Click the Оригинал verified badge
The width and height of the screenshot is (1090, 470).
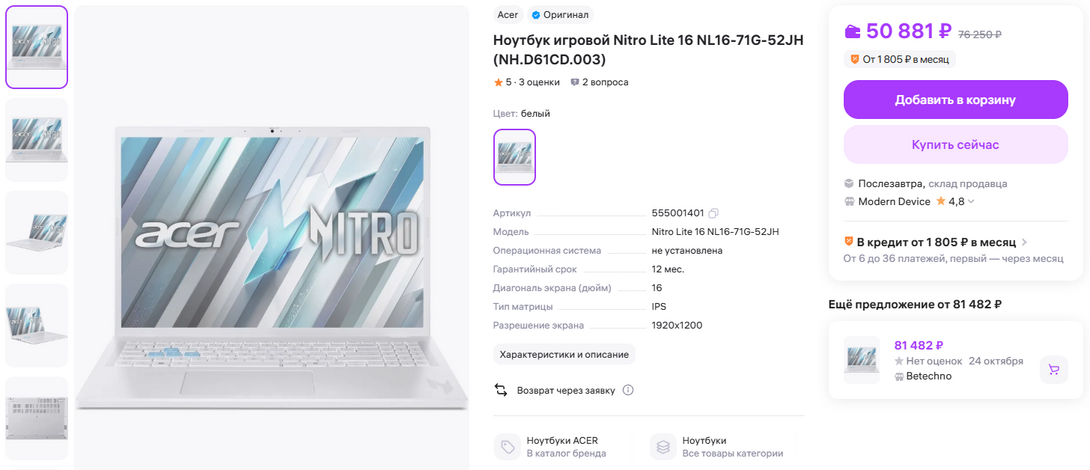click(x=560, y=15)
